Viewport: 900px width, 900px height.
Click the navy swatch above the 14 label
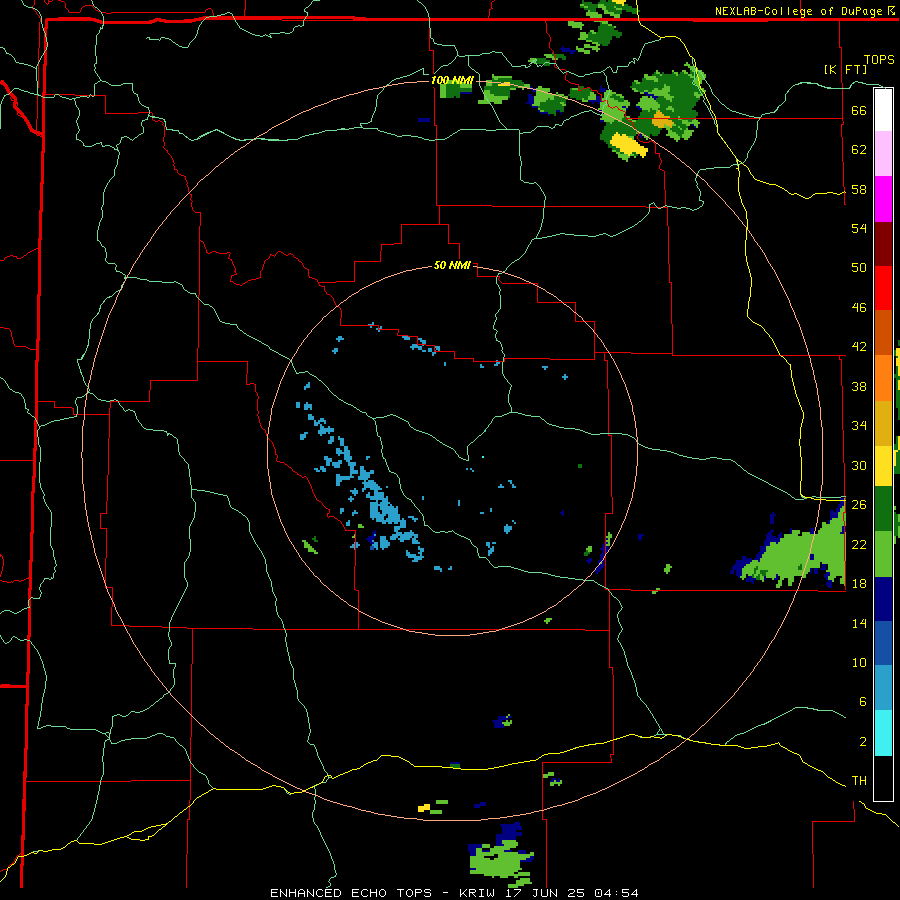click(883, 599)
